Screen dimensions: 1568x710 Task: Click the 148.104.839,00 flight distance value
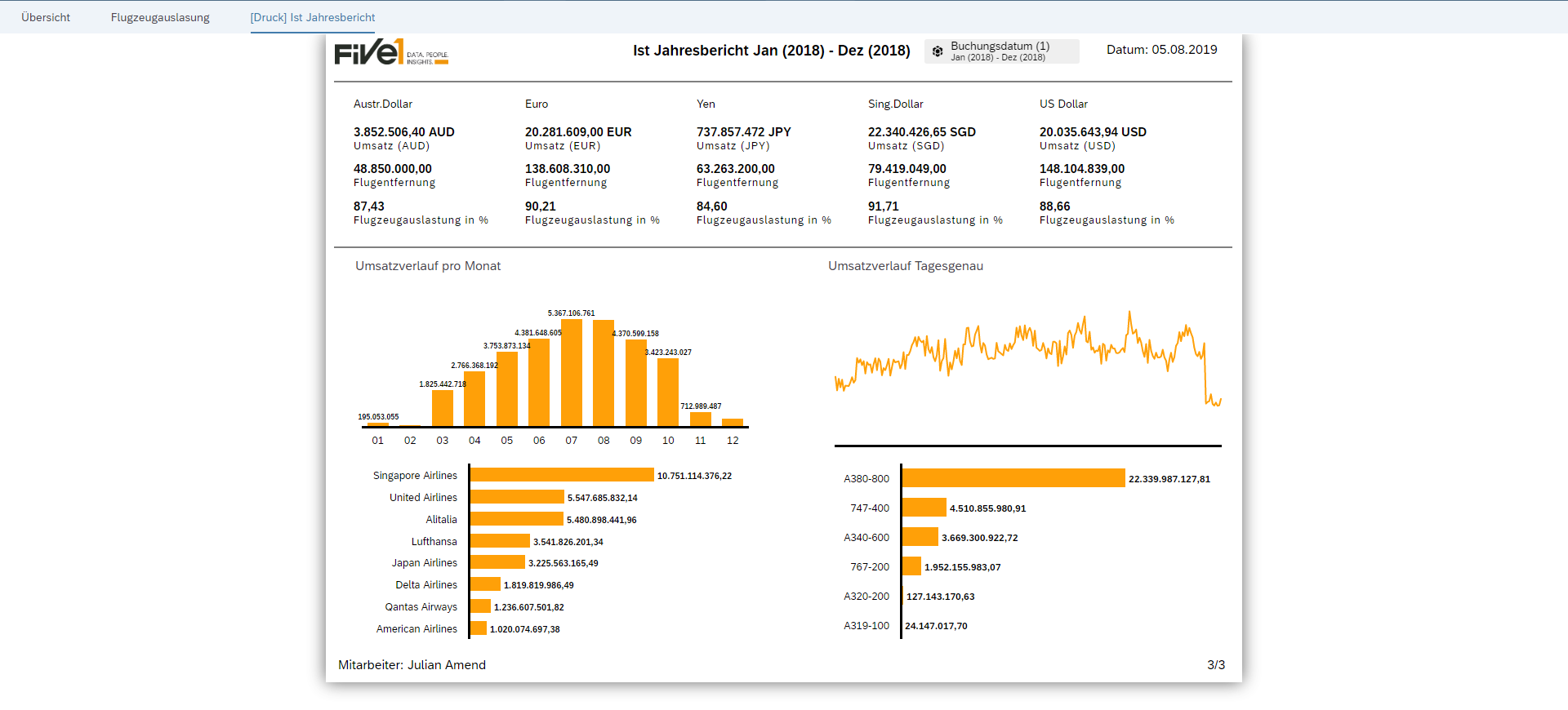tap(1082, 169)
